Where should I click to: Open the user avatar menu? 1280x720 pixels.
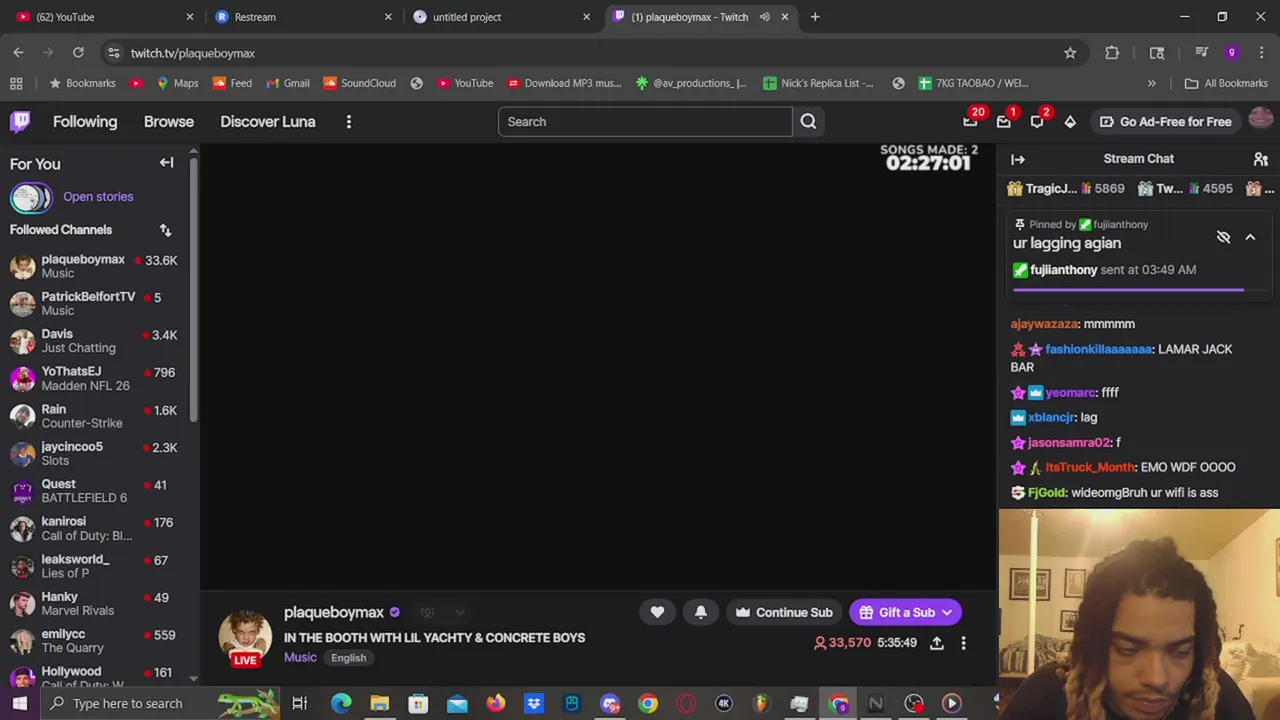tap(1261, 121)
